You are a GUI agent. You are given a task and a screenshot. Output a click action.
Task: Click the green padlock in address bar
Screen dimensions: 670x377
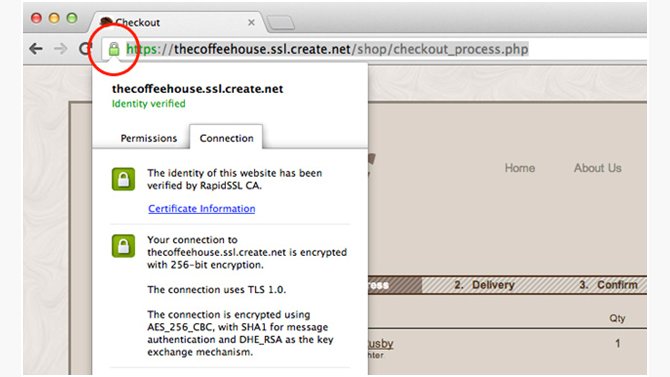114,49
